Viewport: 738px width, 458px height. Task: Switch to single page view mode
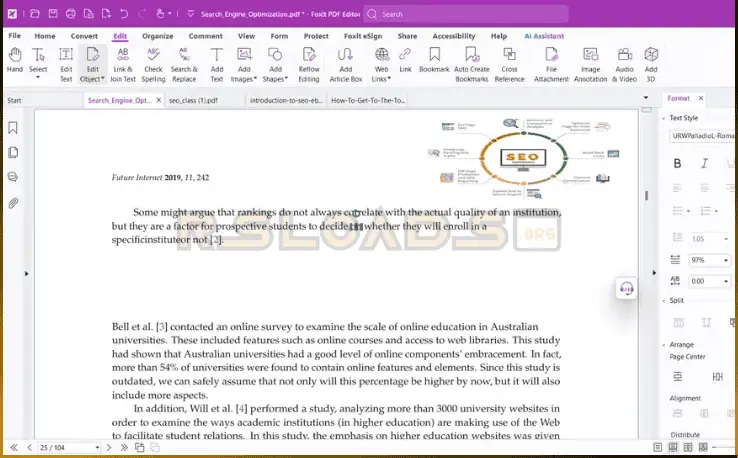658,447
